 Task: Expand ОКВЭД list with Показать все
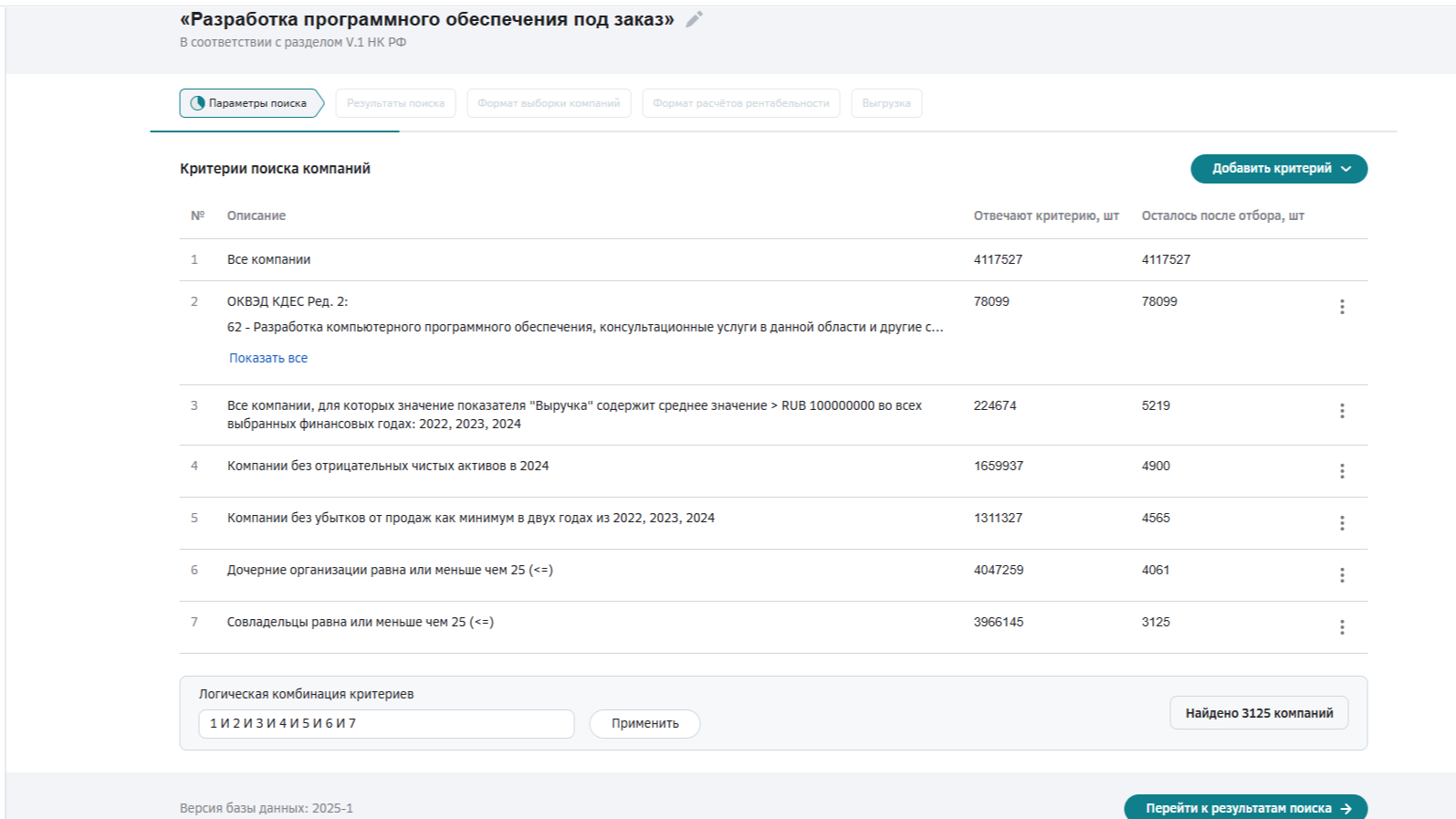point(268,358)
